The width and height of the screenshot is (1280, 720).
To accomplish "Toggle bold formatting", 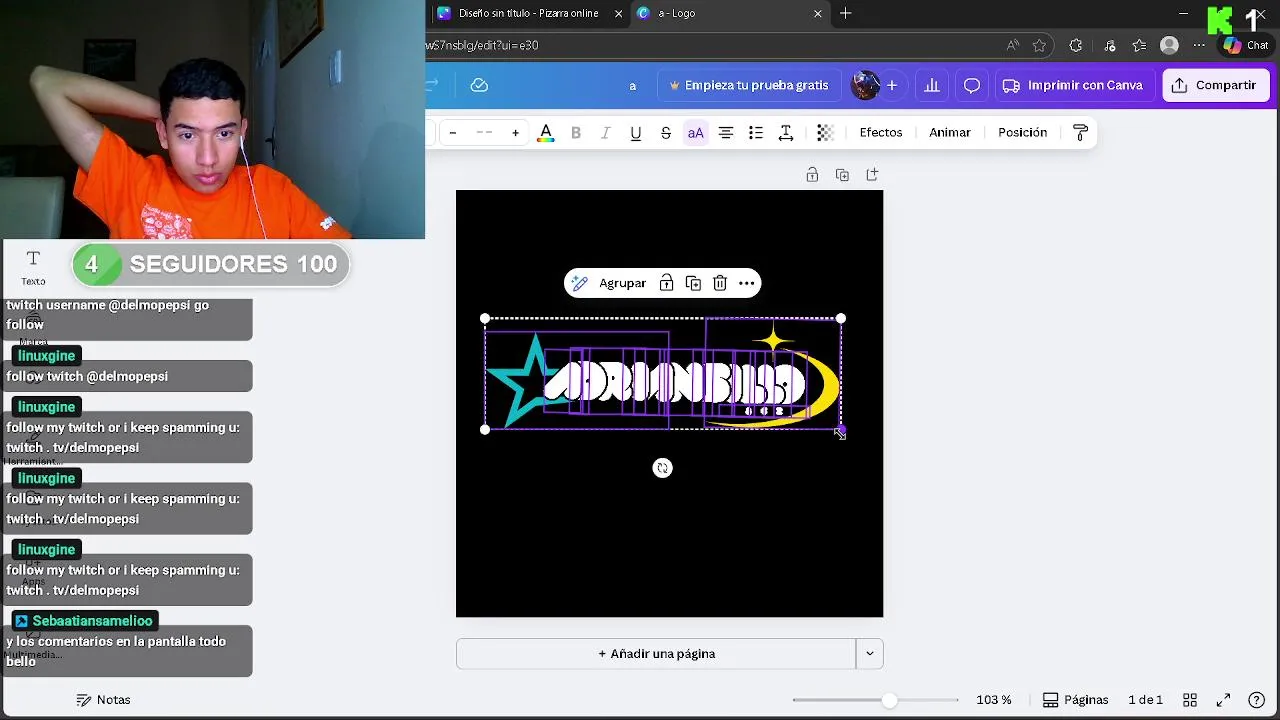I will pos(576,132).
